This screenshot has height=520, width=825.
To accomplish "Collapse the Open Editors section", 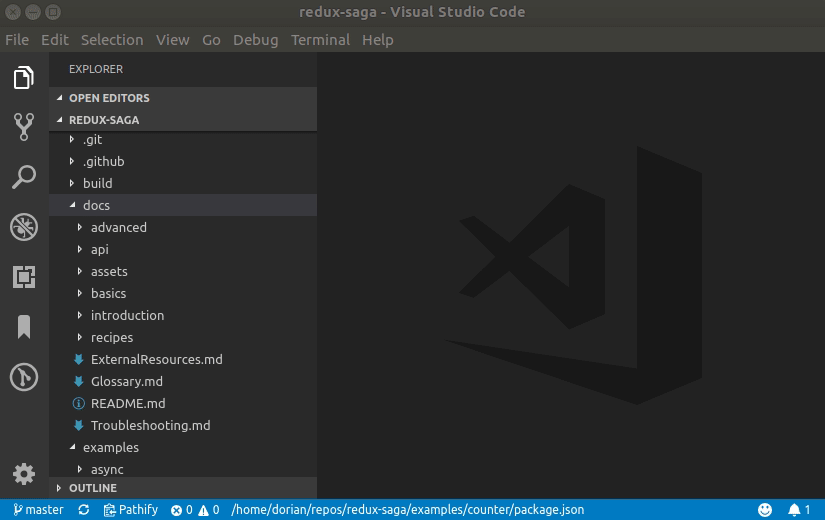I will (183, 98).
